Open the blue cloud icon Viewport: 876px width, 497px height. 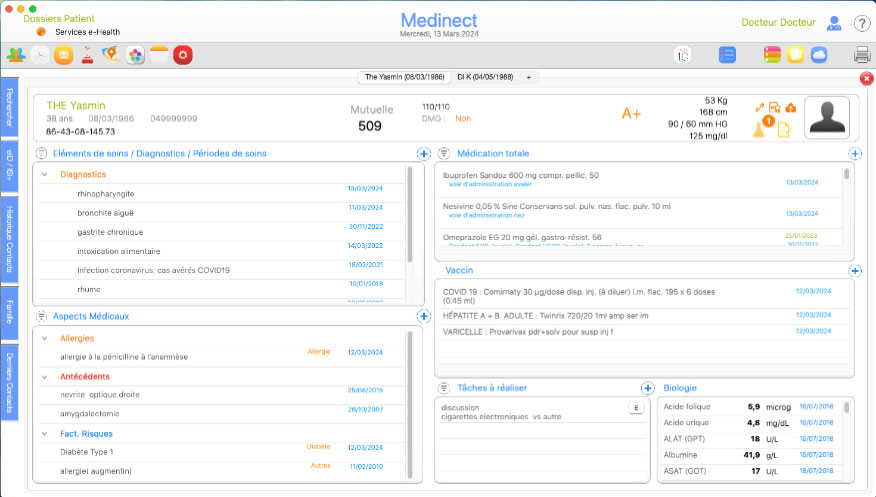[819, 55]
